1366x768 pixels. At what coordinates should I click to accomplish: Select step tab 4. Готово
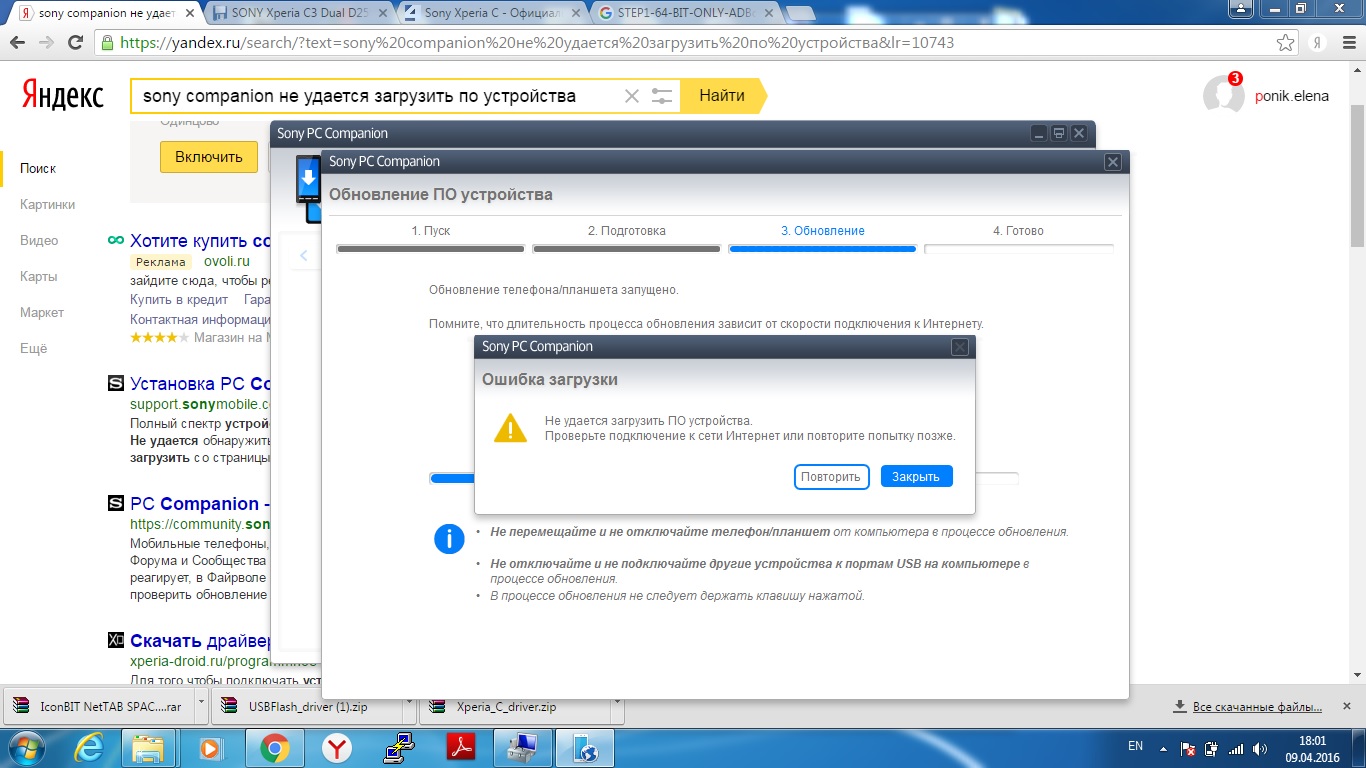[1018, 231]
